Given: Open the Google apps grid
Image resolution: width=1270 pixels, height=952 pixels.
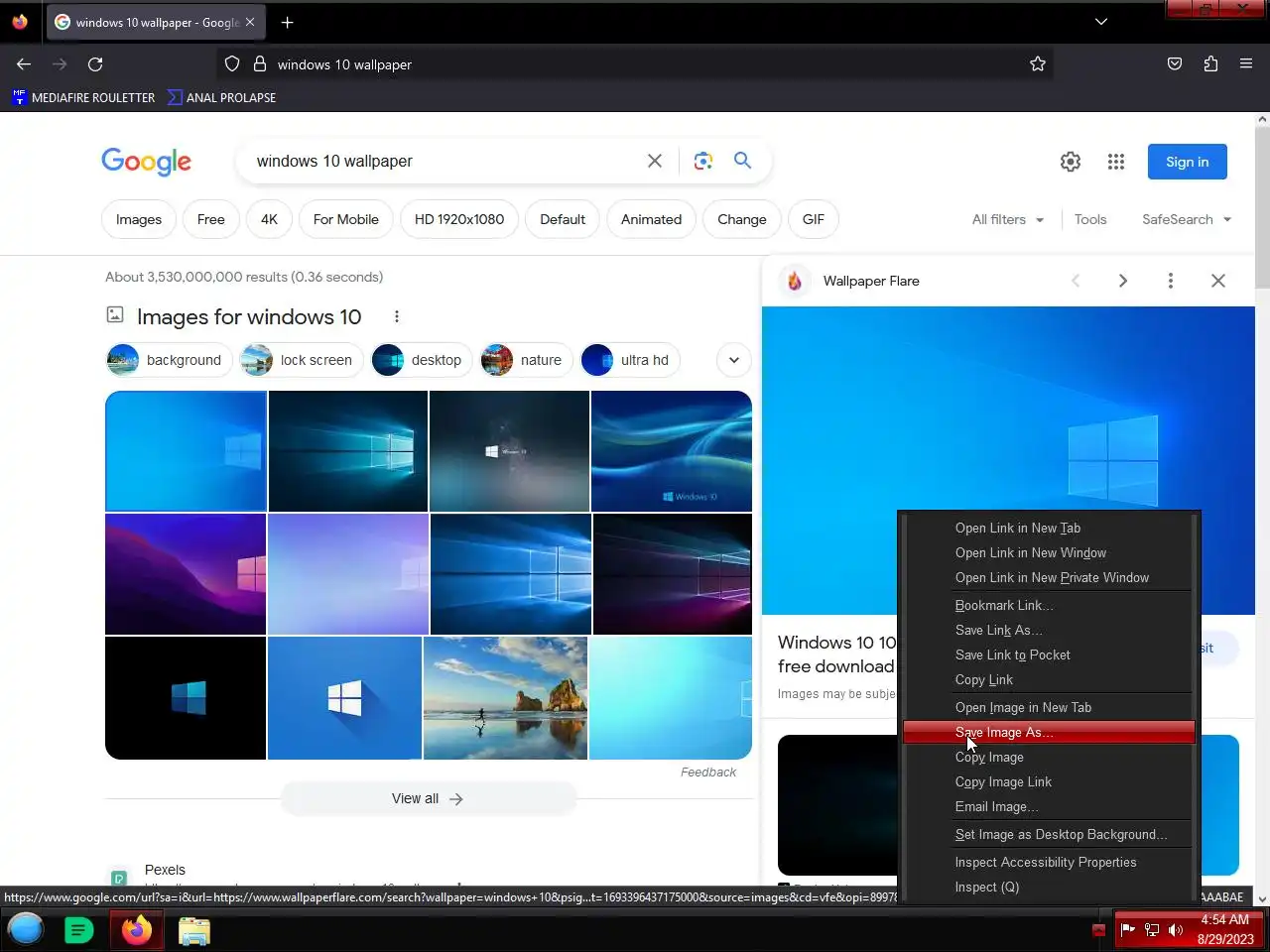Looking at the screenshot, I should click(1116, 162).
